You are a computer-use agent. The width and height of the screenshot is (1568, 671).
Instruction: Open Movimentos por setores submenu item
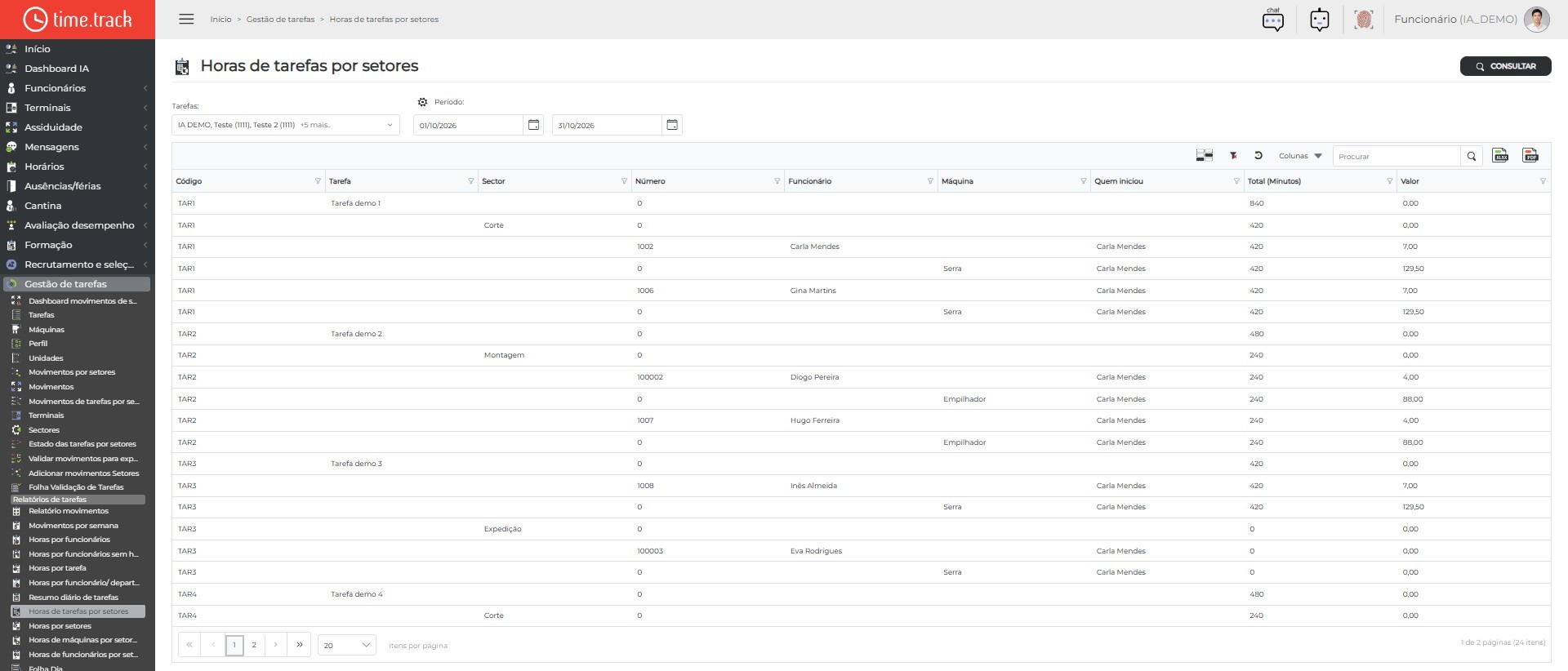click(x=72, y=372)
